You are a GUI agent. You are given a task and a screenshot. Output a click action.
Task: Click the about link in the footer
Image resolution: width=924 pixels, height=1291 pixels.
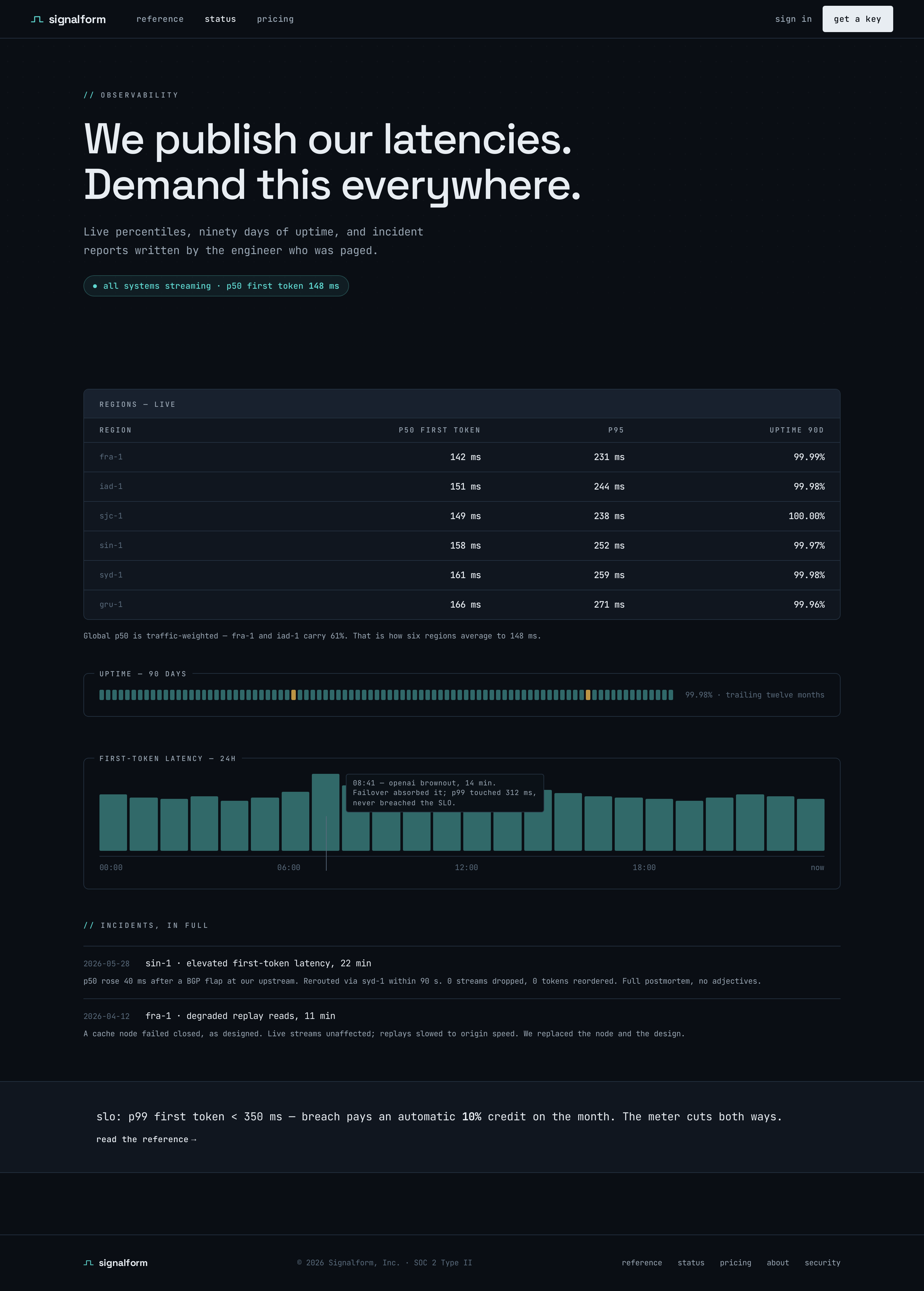click(778, 1262)
